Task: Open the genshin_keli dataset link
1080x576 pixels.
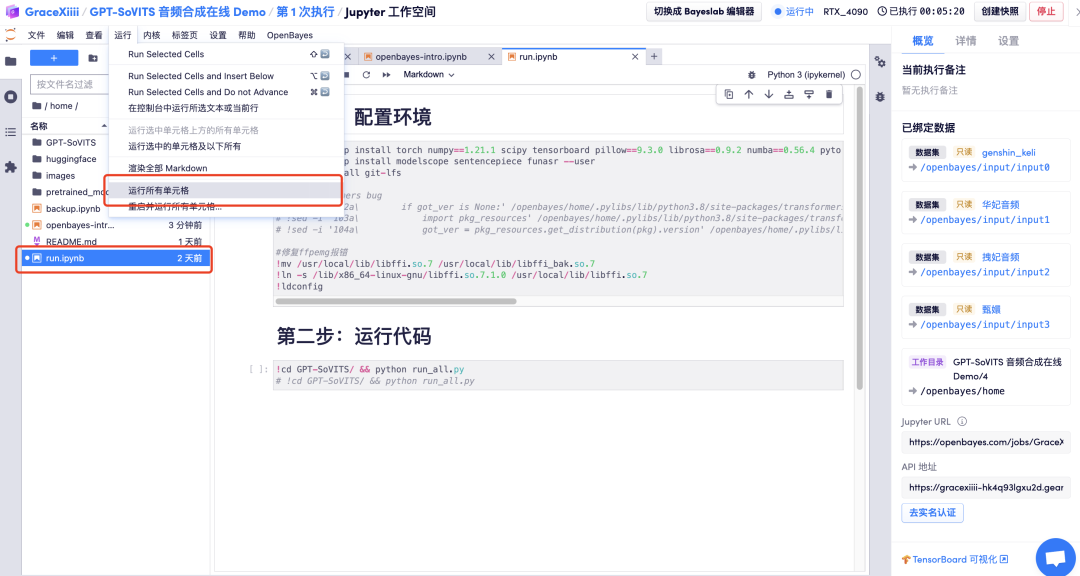Action: (x=1008, y=152)
